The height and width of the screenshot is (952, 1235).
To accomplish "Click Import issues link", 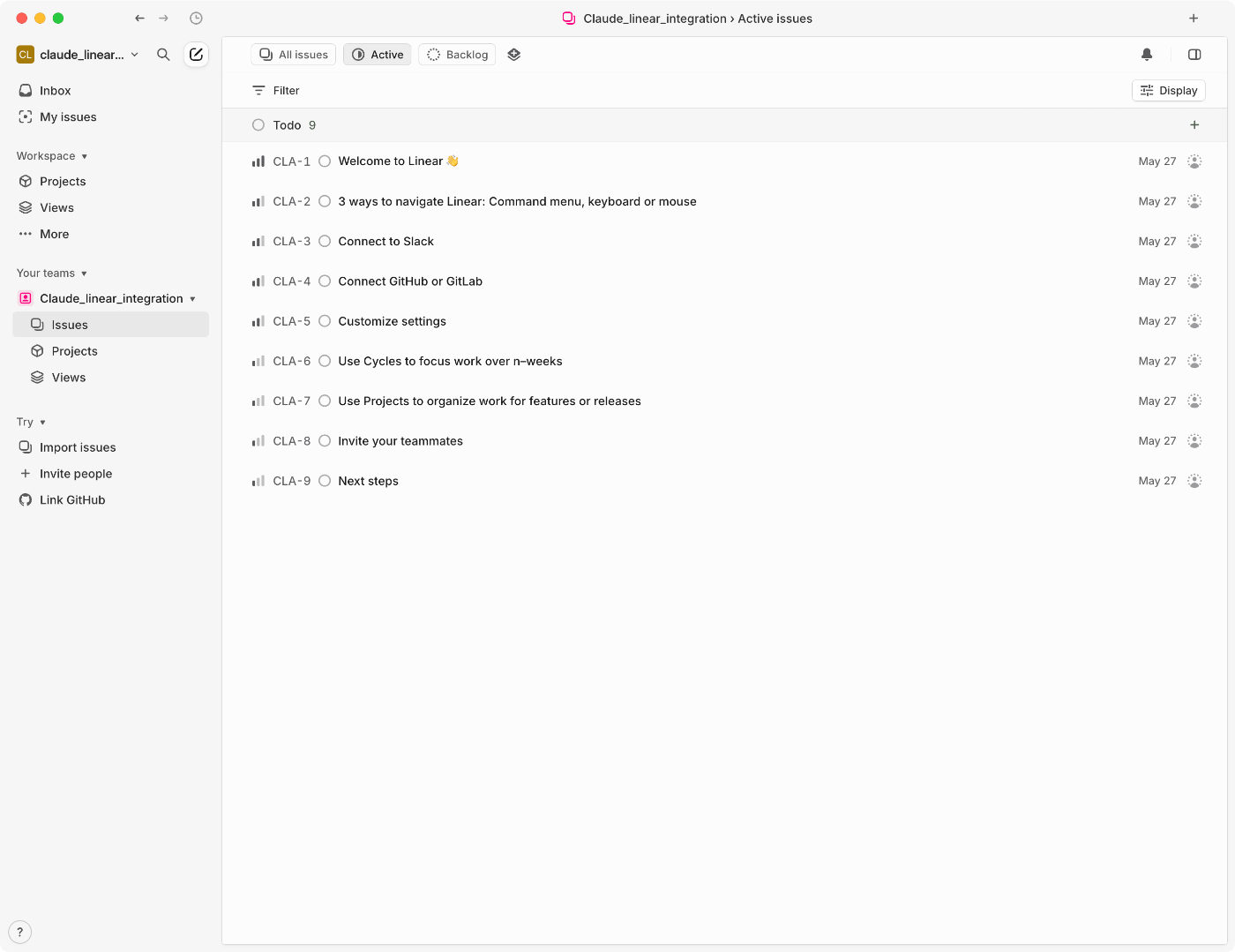I will click(78, 447).
